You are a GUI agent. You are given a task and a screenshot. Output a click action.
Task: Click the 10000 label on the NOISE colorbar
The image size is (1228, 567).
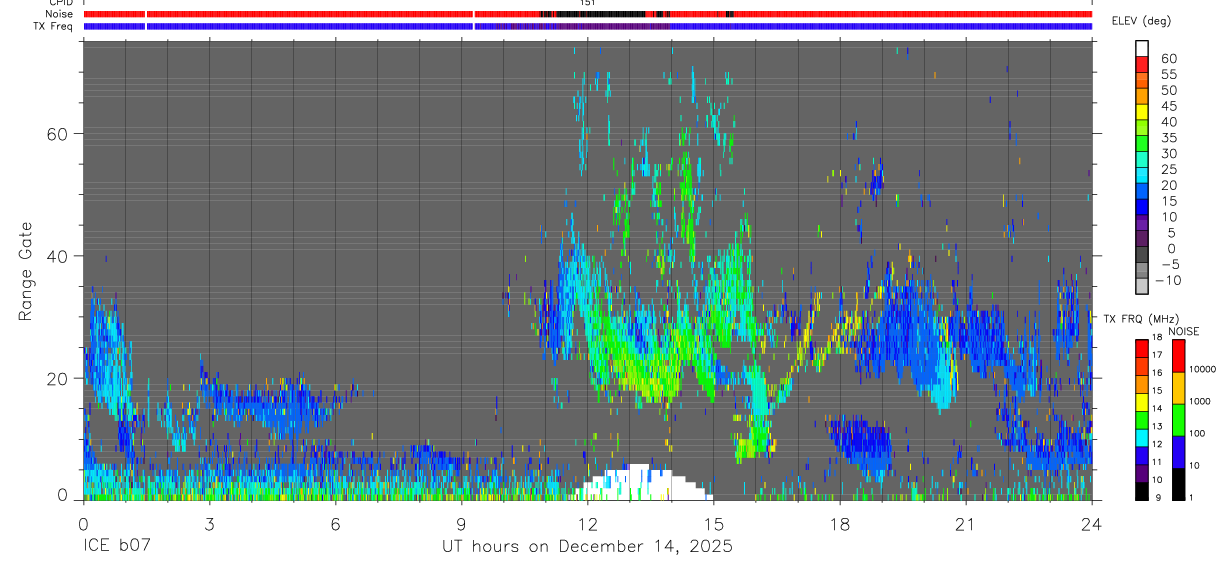pos(1203,369)
